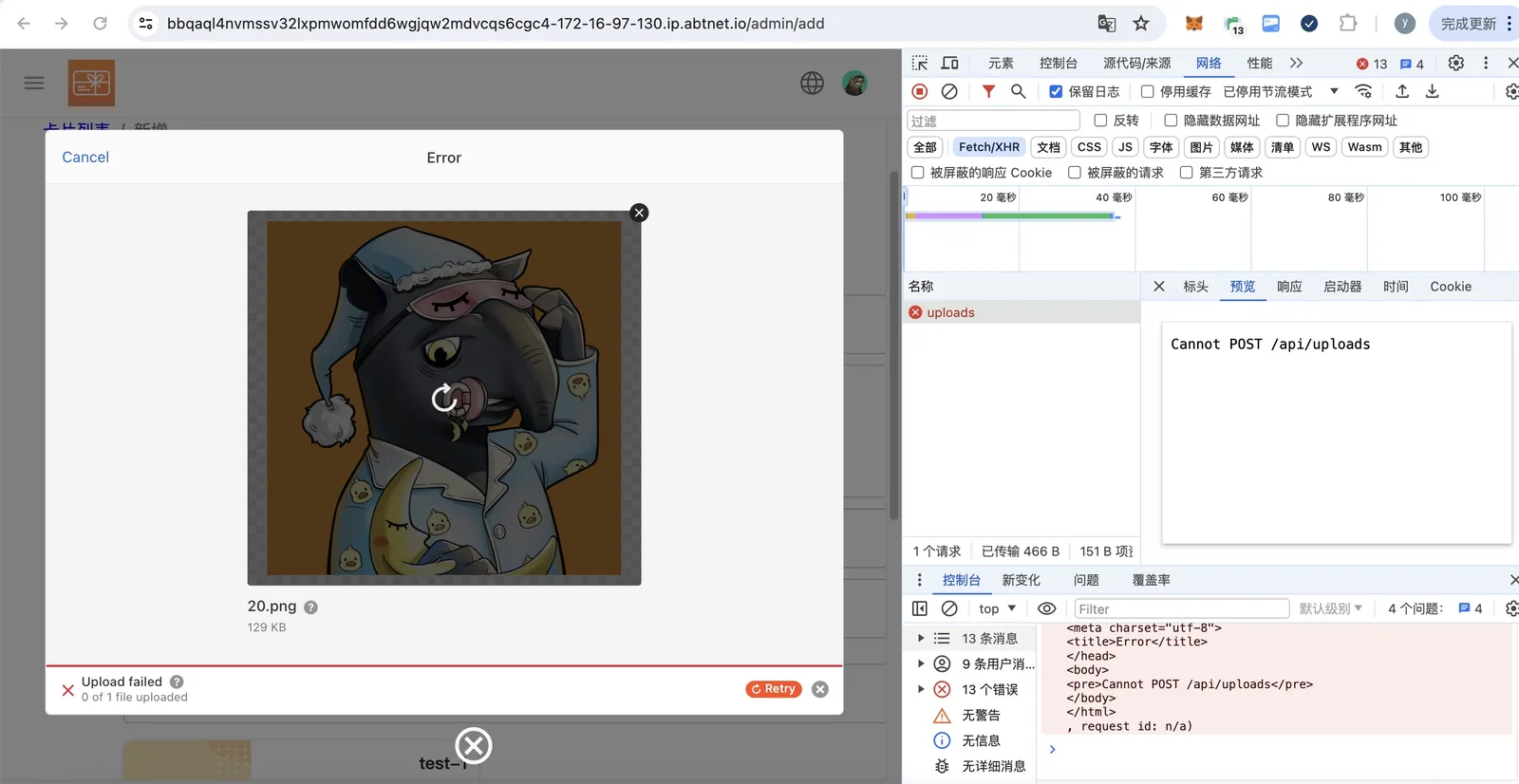Open the 标头 tab of the request

pyautogui.click(x=1195, y=287)
